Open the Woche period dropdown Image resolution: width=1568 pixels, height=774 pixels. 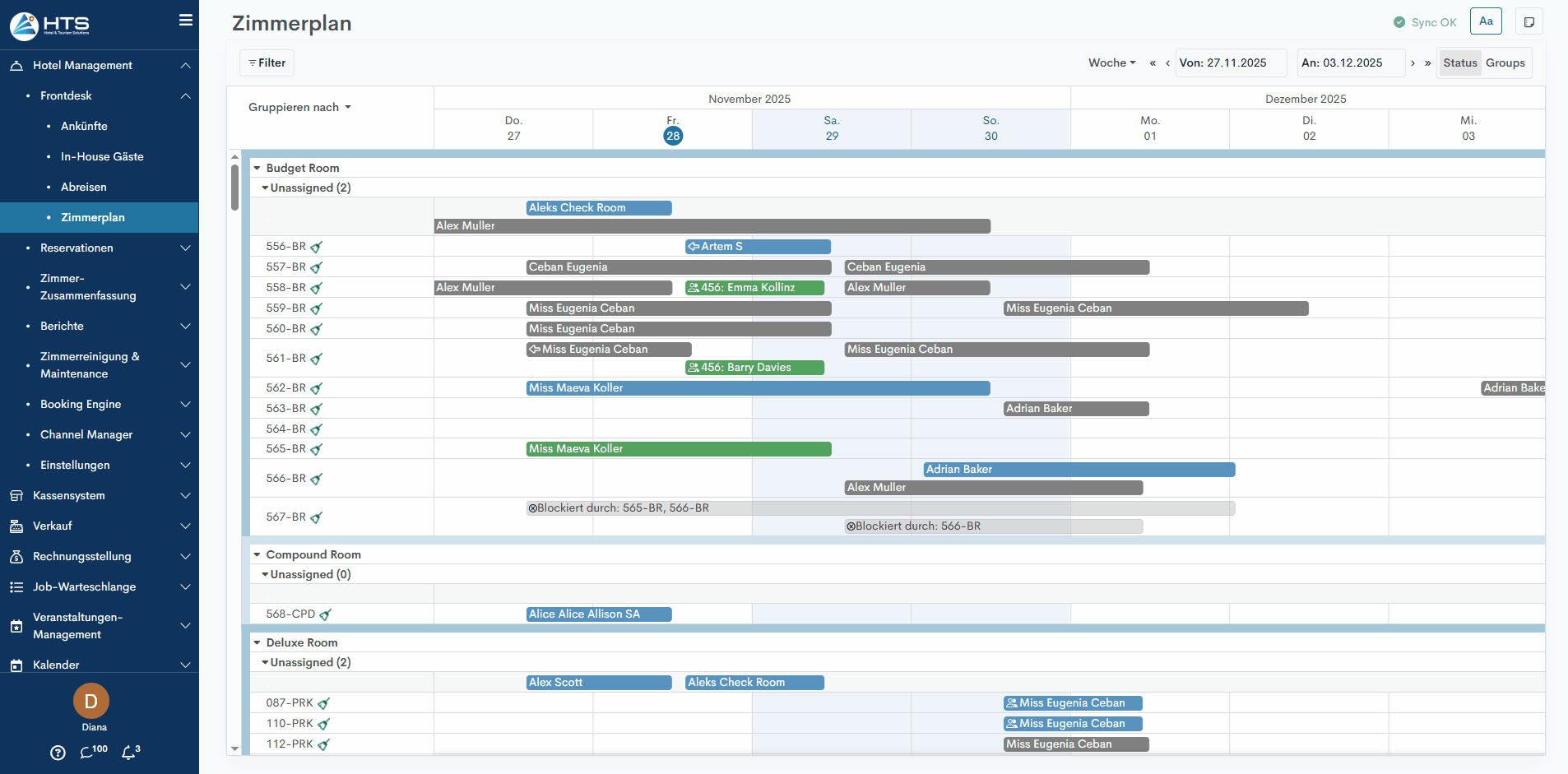point(1111,63)
